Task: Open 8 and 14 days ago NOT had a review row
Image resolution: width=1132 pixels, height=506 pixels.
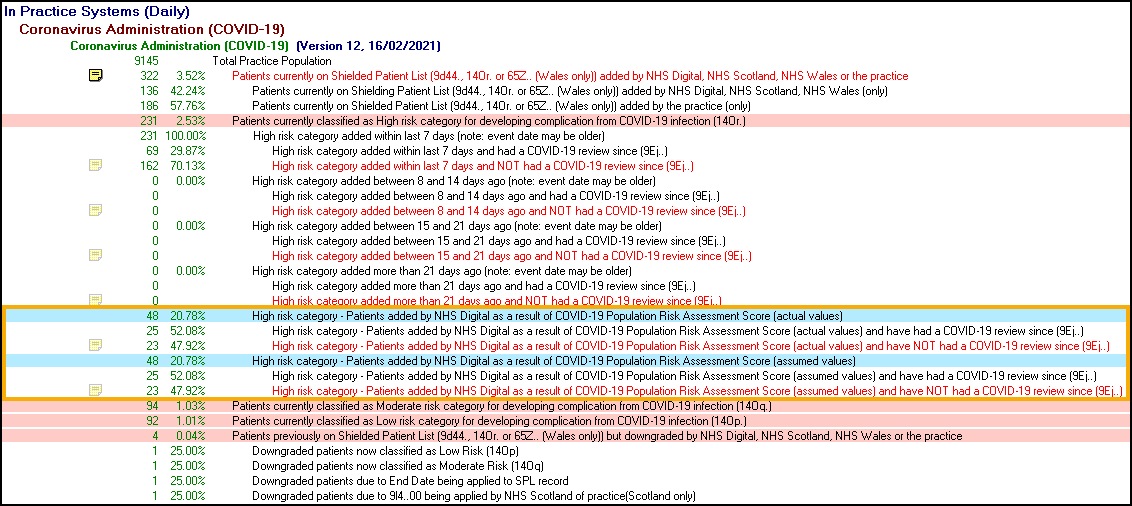Action: 509,211
